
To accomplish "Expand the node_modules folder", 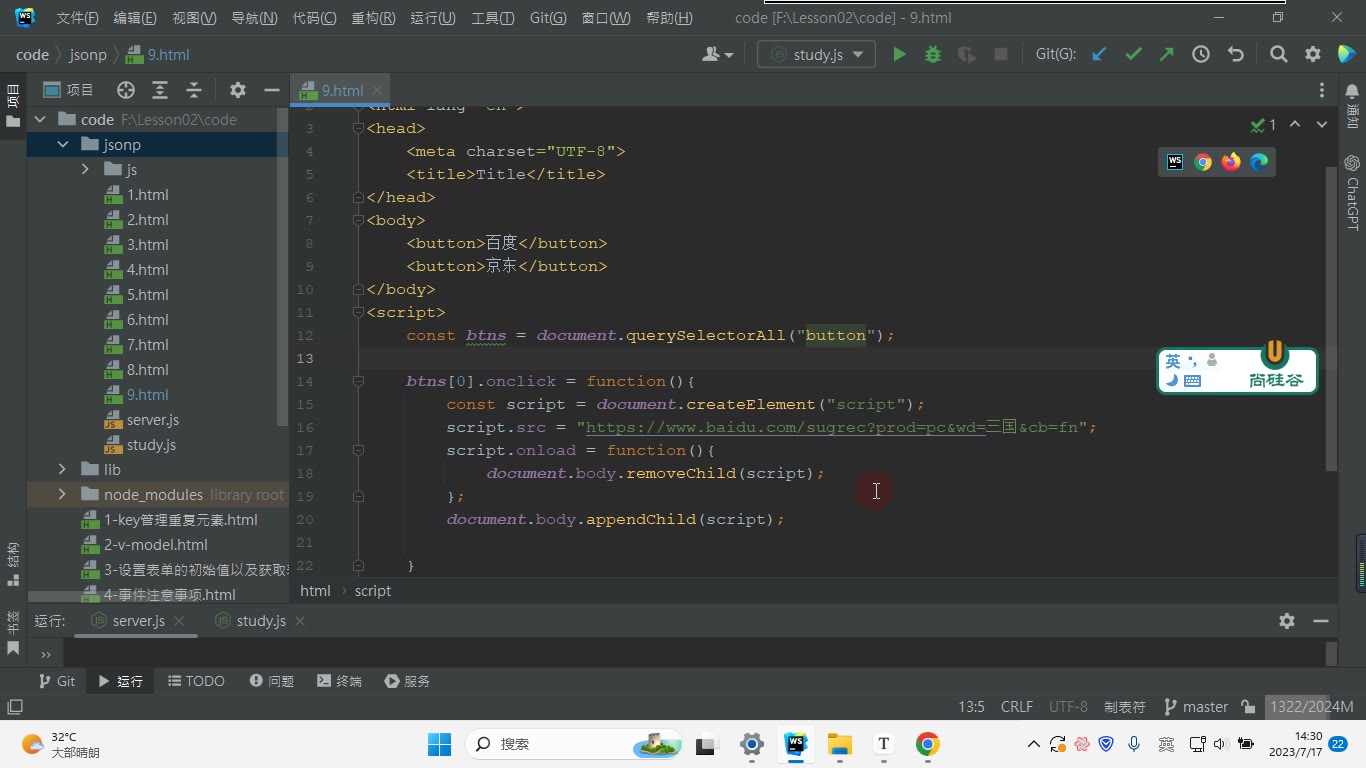I will (x=63, y=495).
